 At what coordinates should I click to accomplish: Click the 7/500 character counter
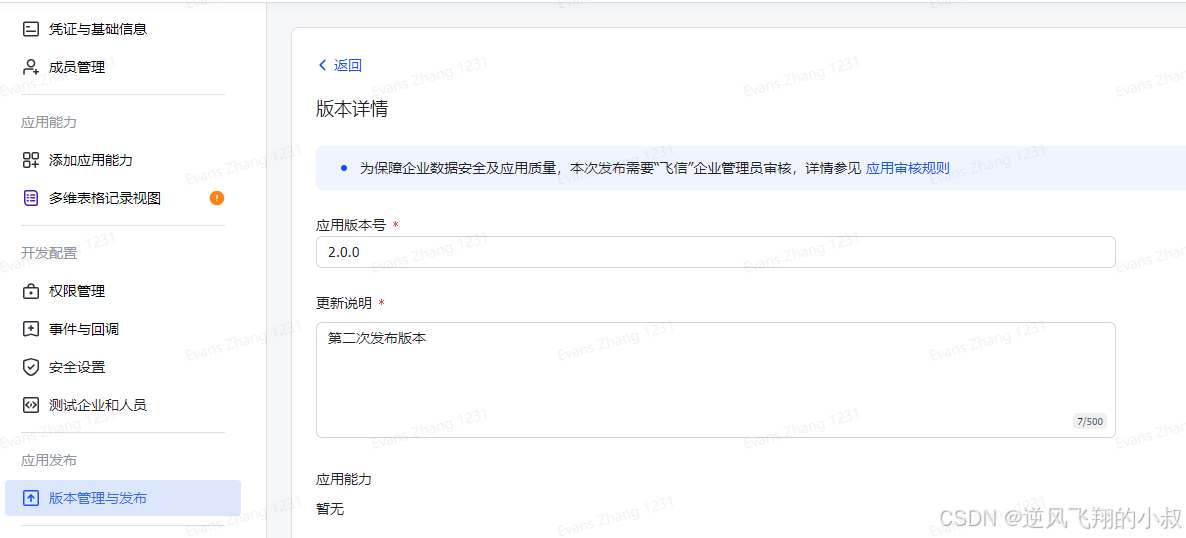(x=1089, y=422)
